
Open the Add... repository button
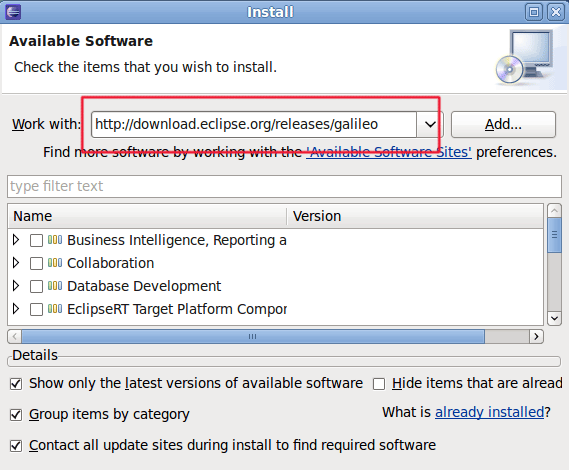(x=503, y=124)
